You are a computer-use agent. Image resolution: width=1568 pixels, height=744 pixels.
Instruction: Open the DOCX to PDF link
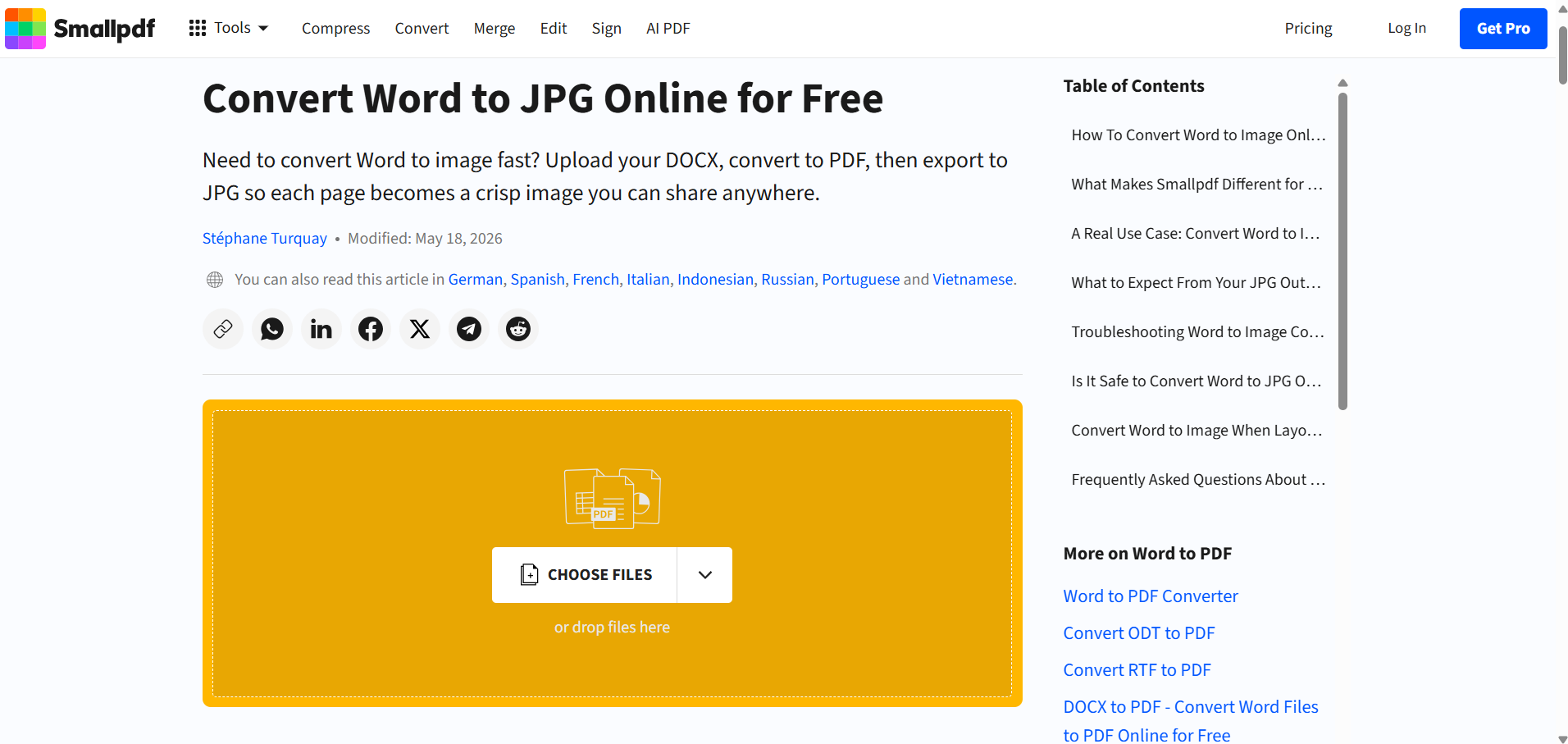[x=1191, y=721]
